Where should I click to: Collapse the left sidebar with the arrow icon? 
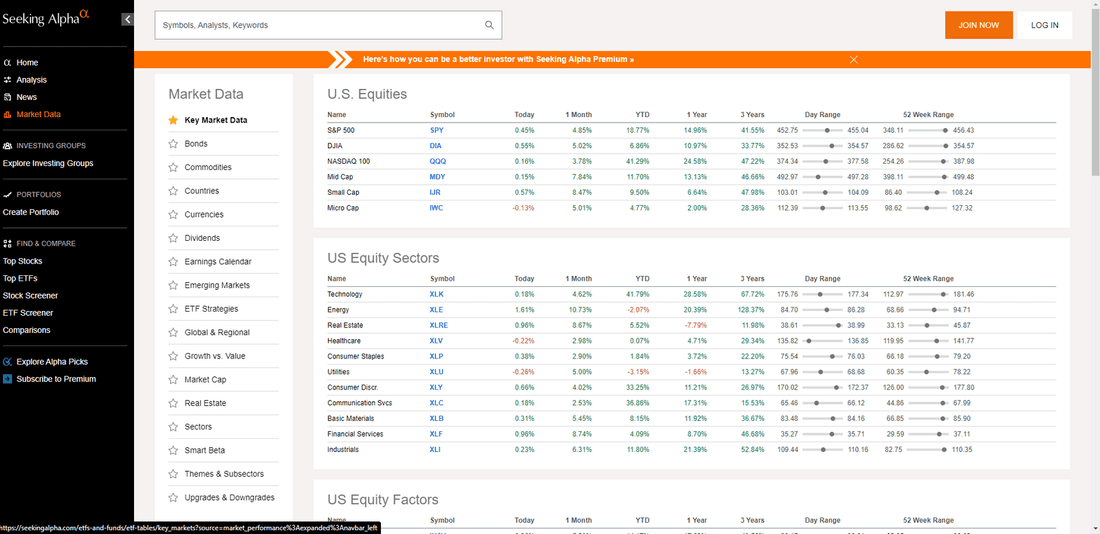[127, 20]
